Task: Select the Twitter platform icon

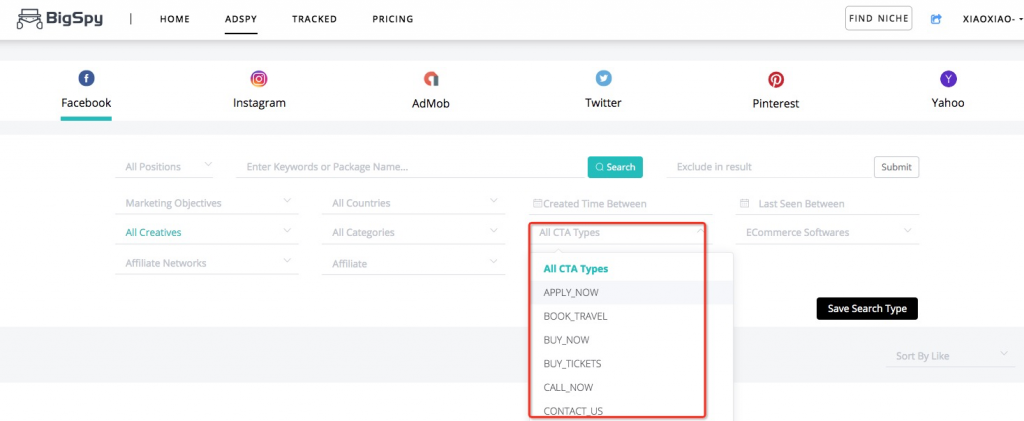Action: pyautogui.click(x=603, y=78)
